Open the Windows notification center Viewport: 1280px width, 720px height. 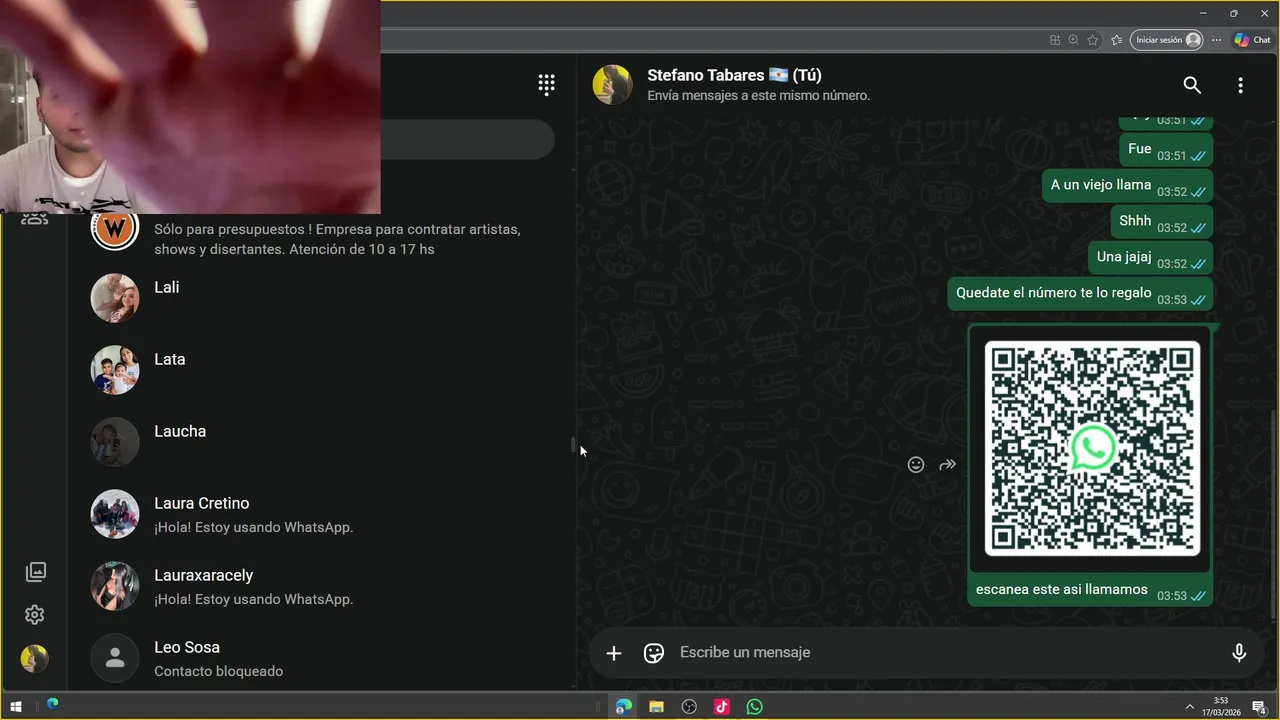point(1260,707)
